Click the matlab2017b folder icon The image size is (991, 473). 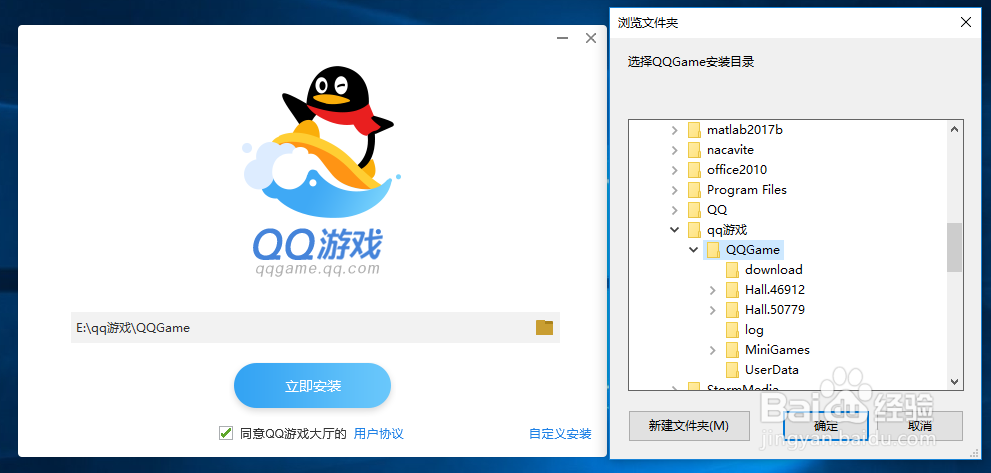pos(694,130)
